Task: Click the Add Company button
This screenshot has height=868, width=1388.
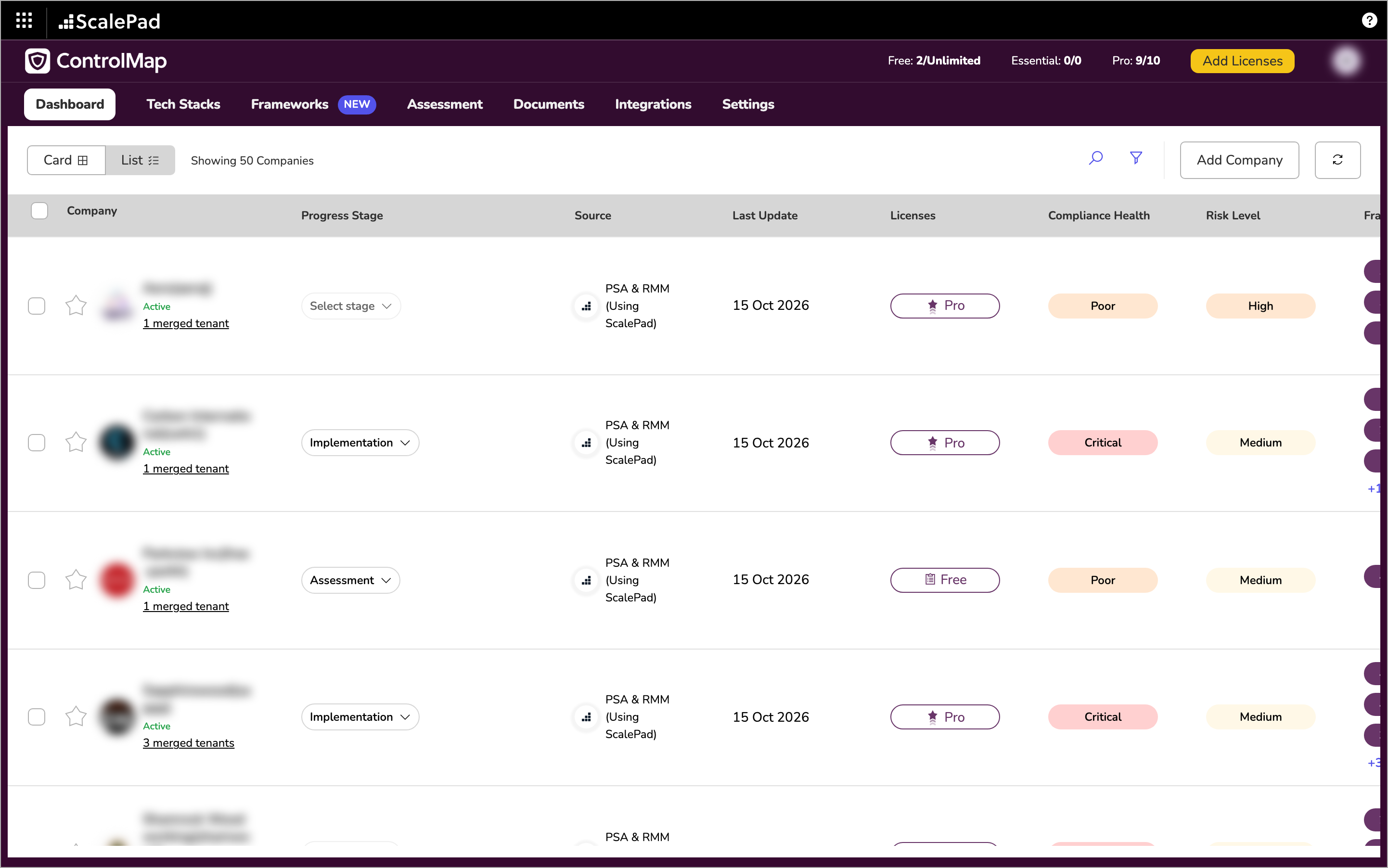Action: (x=1239, y=160)
